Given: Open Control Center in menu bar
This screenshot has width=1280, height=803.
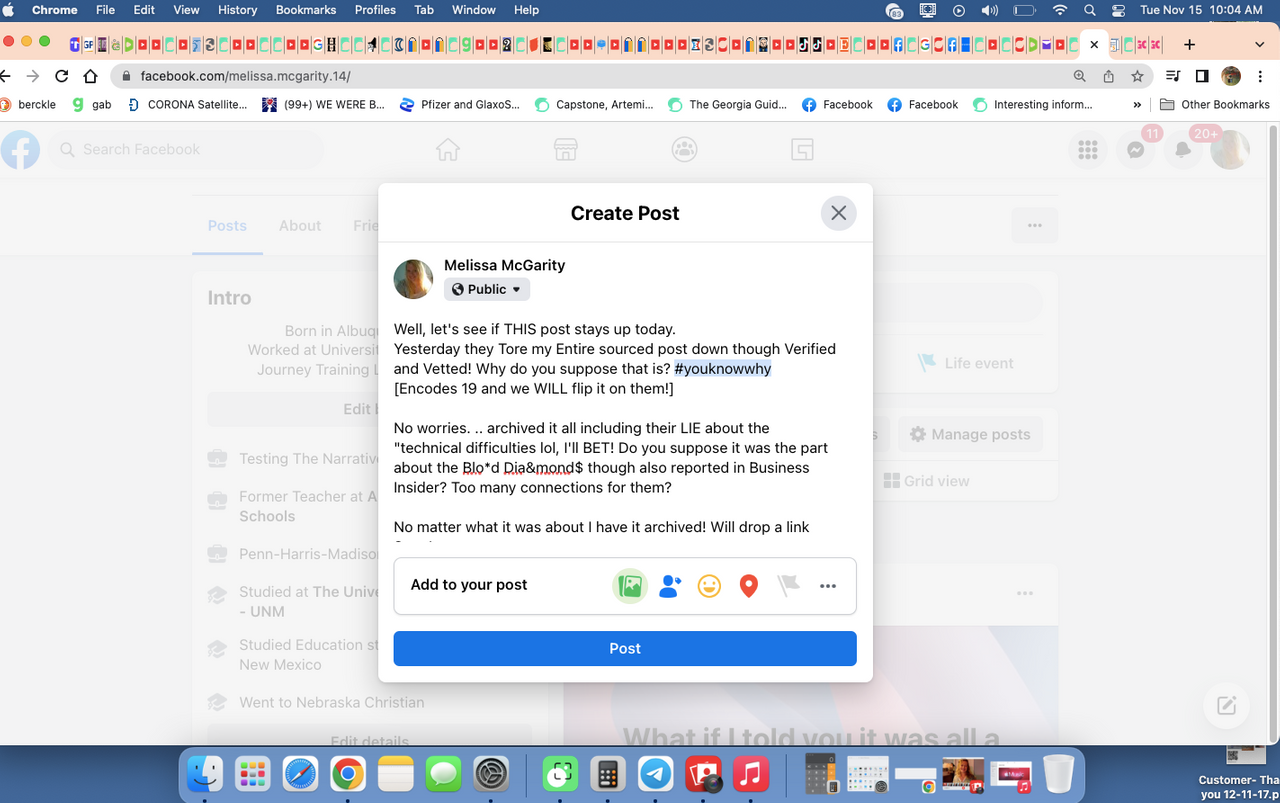Looking at the screenshot, I should 1118,10.
